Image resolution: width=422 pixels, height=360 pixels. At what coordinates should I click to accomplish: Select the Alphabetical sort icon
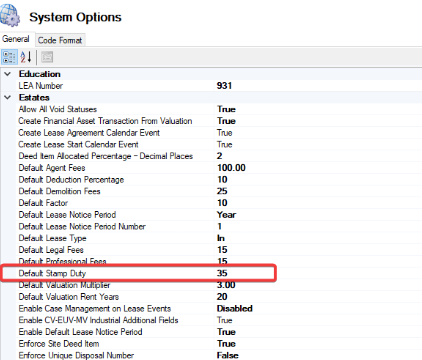coord(26,57)
